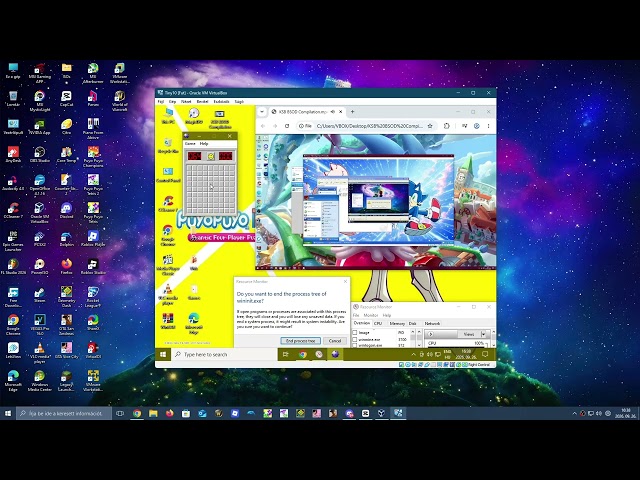Viewport: 640px width, 480px height.
Task: Open Firefox desktop icon
Action: [67, 267]
